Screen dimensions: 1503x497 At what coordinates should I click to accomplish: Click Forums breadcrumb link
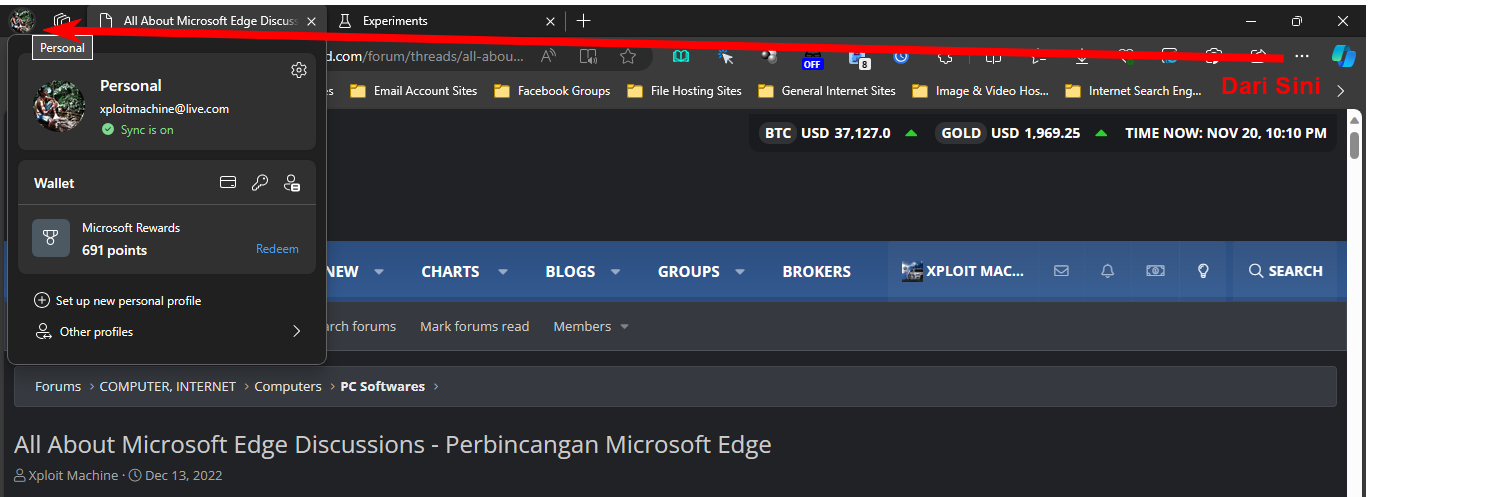(58, 386)
